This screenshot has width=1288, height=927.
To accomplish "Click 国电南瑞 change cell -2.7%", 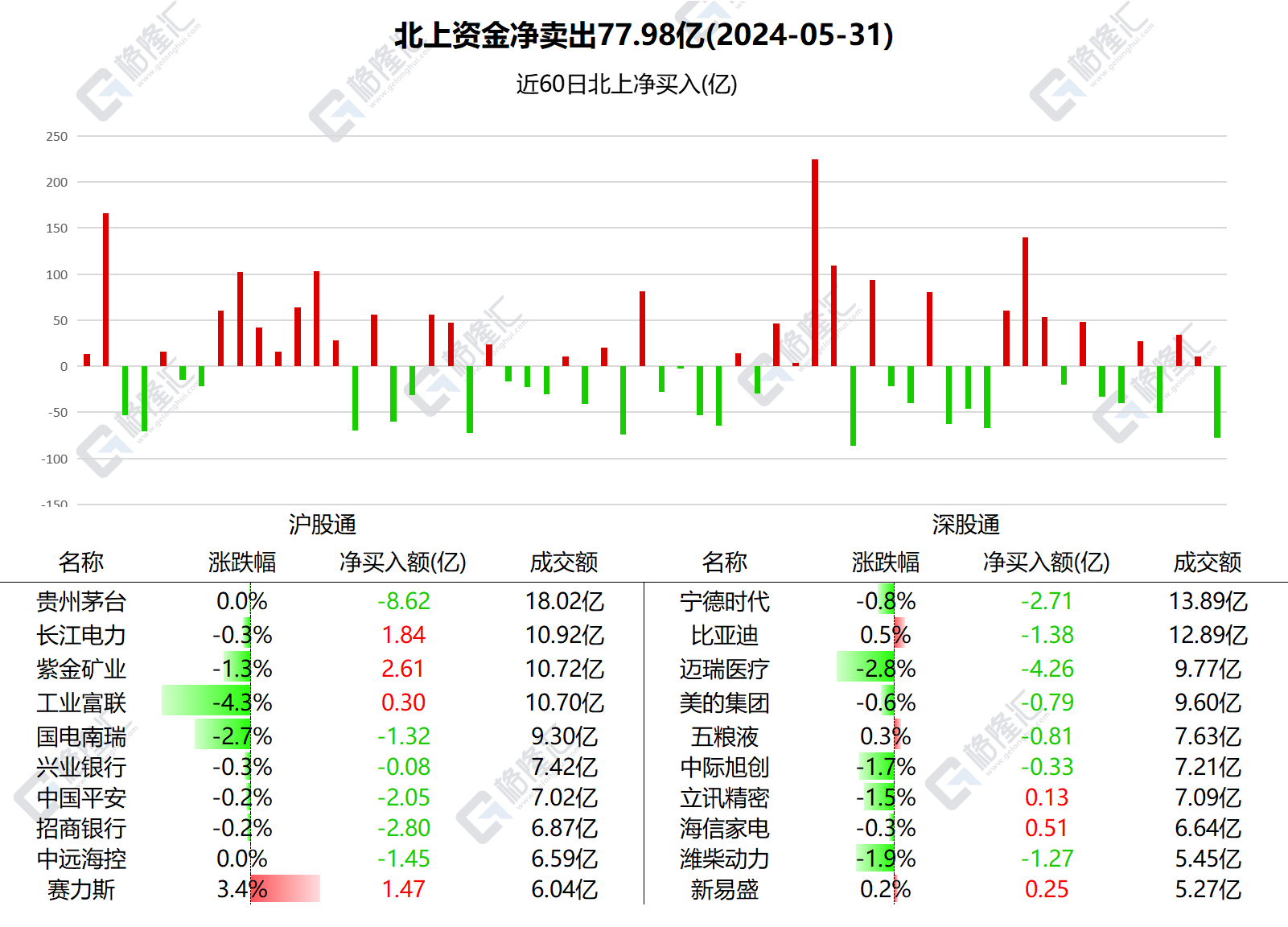I will (x=242, y=736).
